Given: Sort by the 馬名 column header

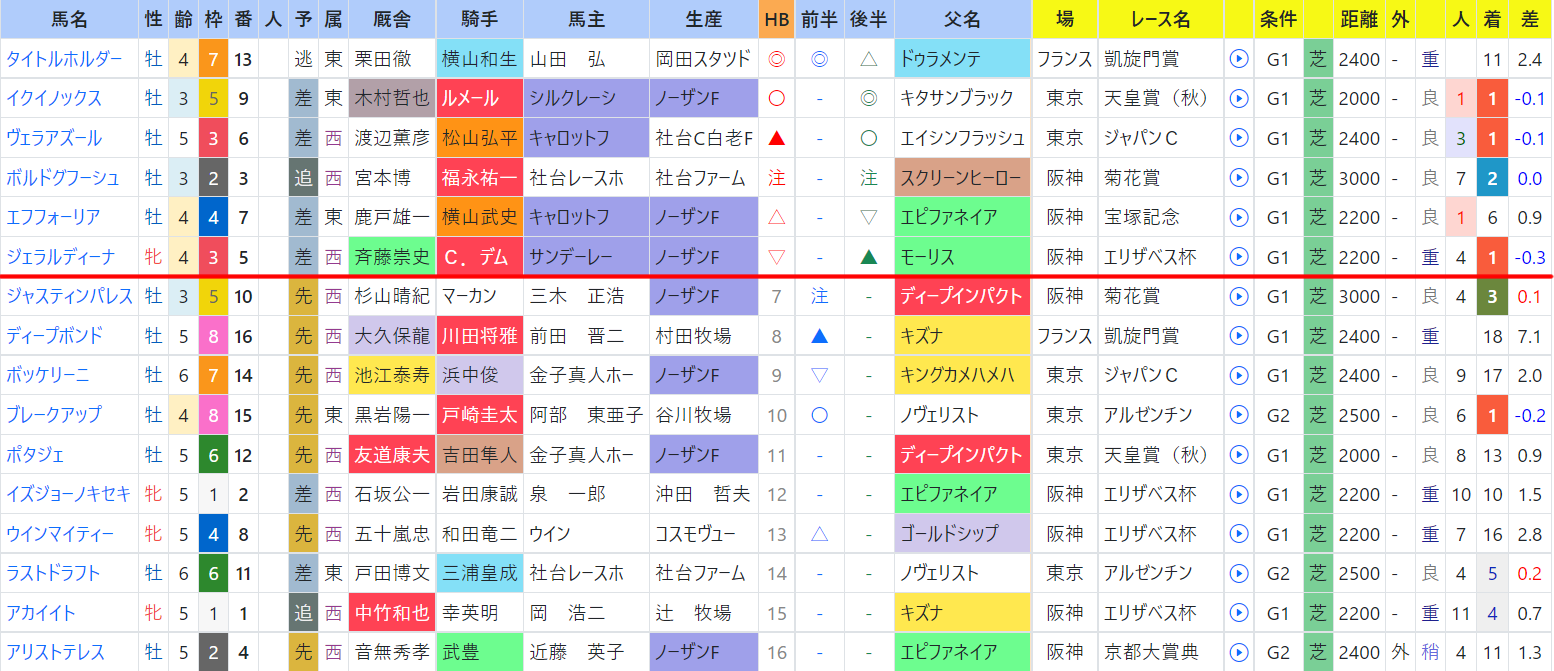Looking at the screenshot, I should [x=70, y=19].
